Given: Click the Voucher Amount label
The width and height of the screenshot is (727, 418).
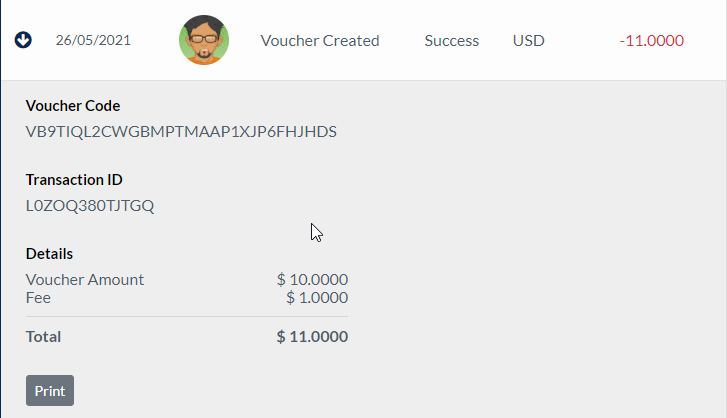Looking at the screenshot, I should (x=85, y=280).
